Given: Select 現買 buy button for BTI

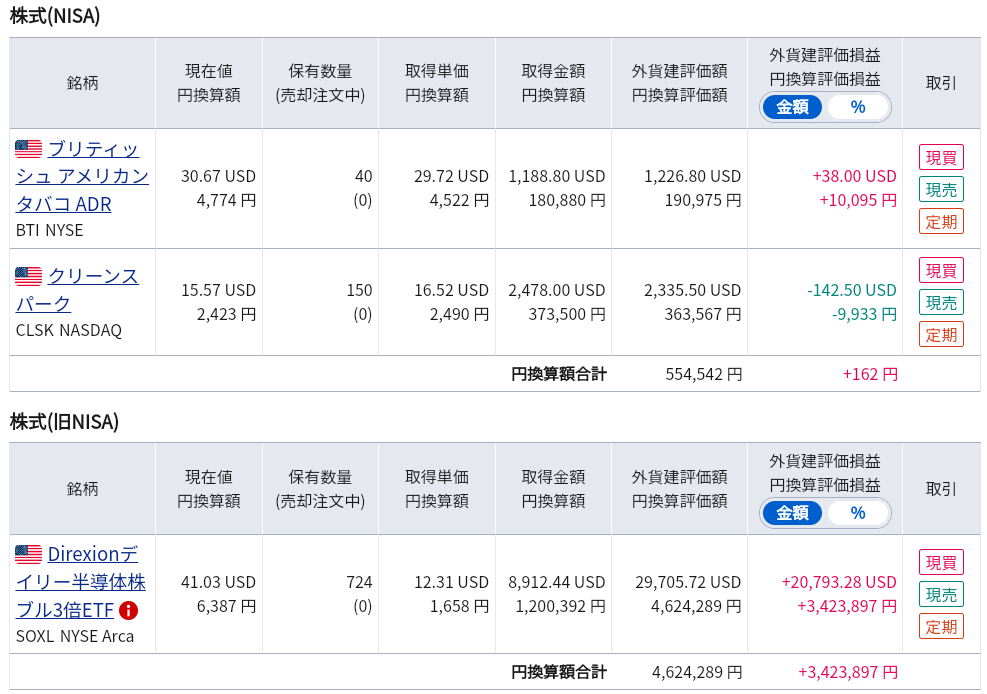Looking at the screenshot, I should point(941,157).
